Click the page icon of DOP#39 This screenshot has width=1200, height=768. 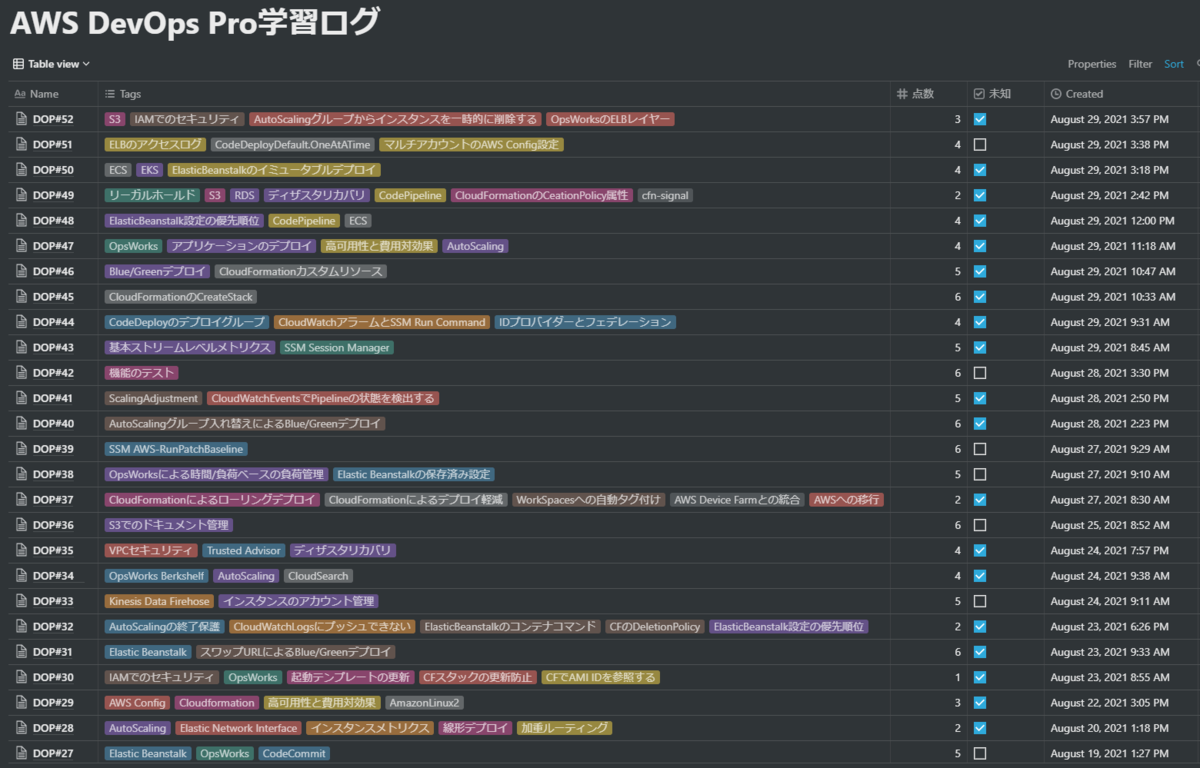pyautogui.click(x=21, y=449)
